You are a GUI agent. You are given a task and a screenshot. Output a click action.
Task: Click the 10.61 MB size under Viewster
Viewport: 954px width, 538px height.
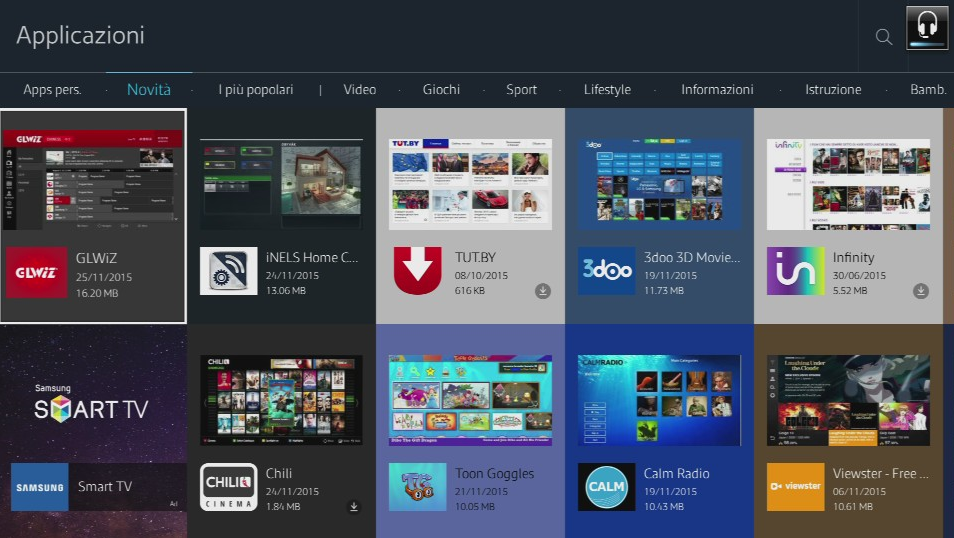tap(852, 506)
